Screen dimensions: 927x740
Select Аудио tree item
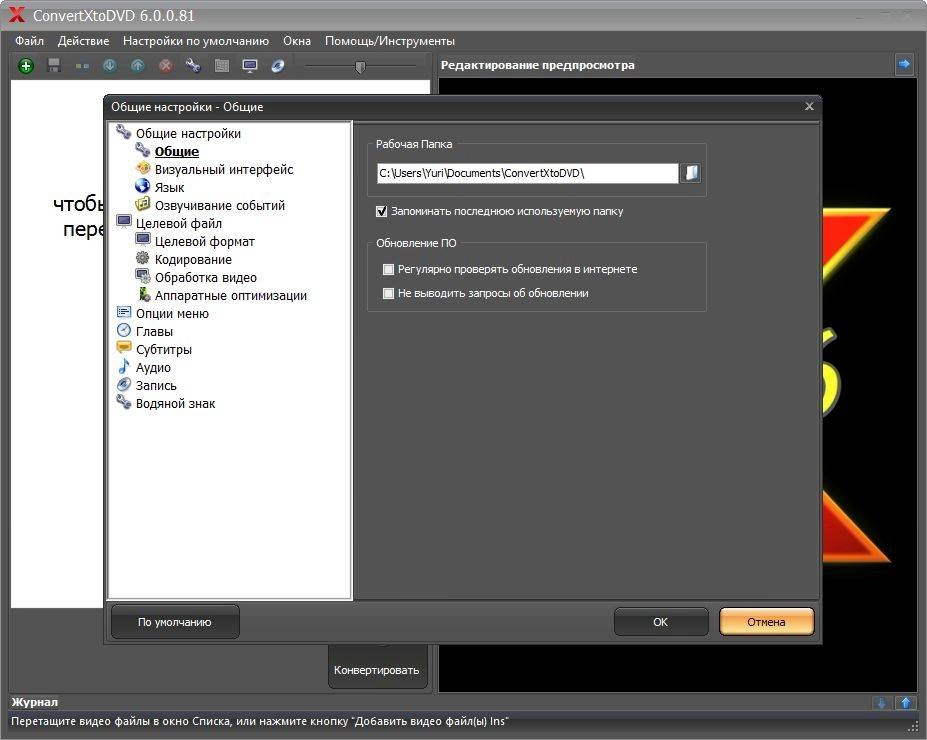(x=153, y=368)
